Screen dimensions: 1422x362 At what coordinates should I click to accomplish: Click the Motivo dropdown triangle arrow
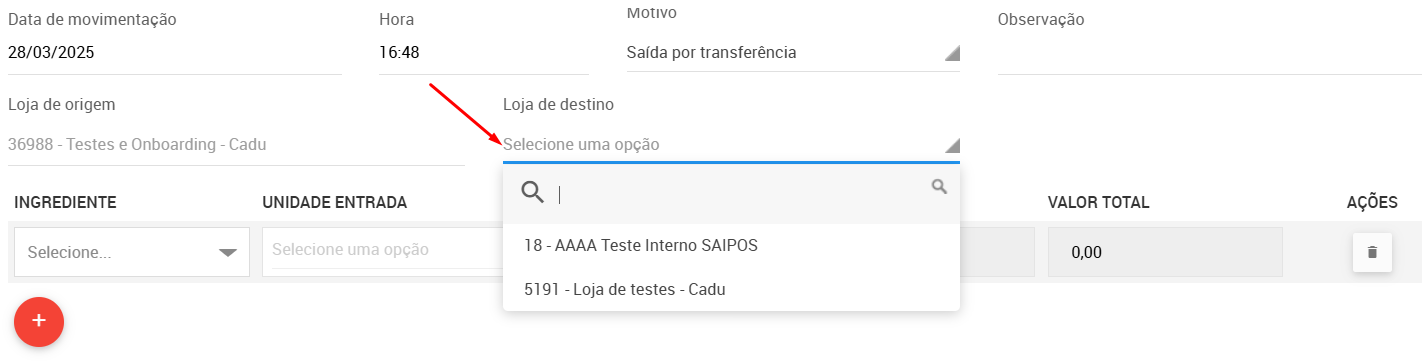coord(952,54)
